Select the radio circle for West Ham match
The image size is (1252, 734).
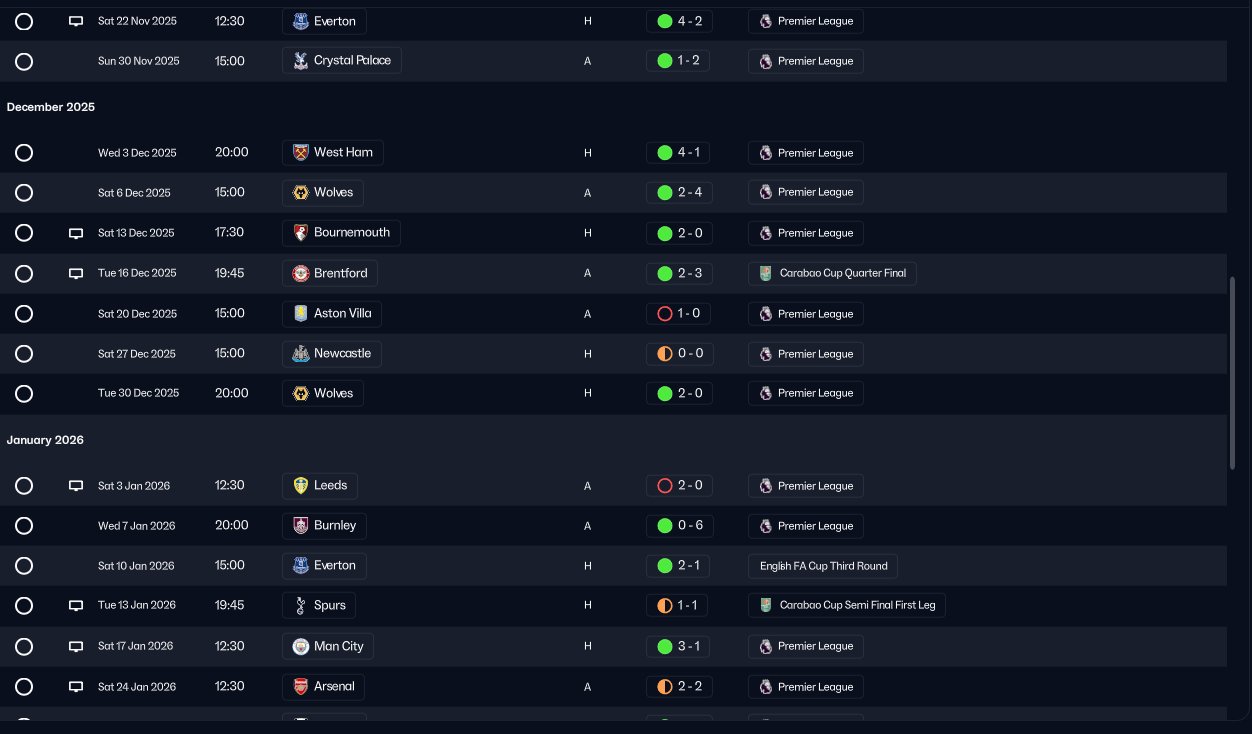tap(24, 153)
